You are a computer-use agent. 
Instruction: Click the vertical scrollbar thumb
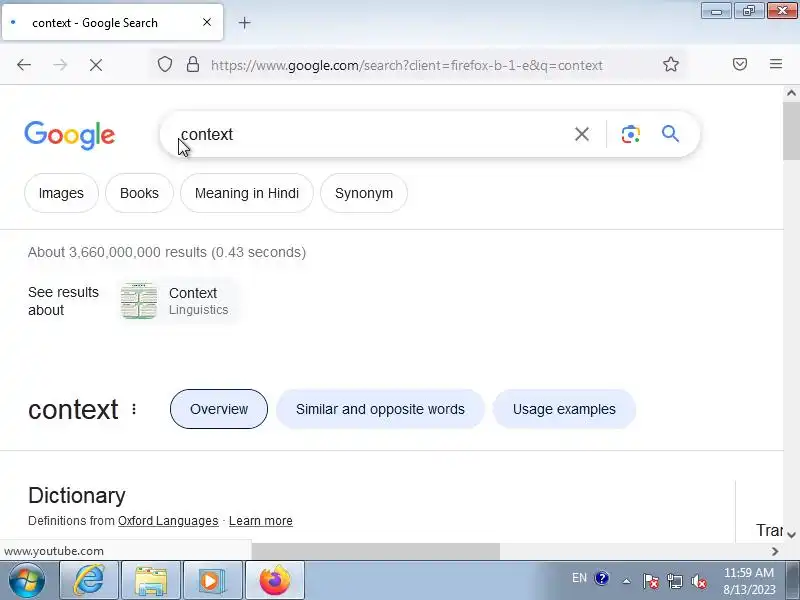(x=791, y=130)
